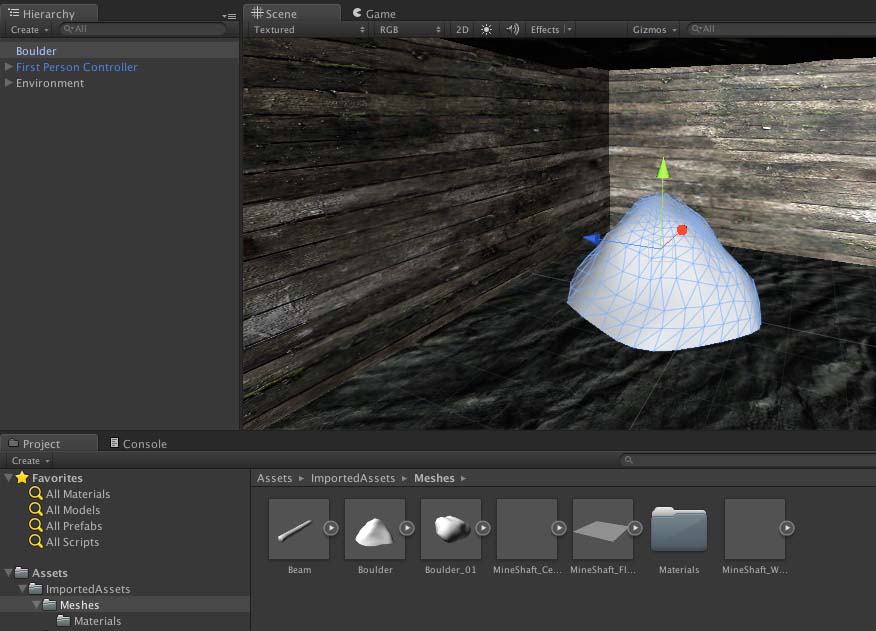Viewport: 876px width, 631px height.
Task: Select the Assets folder
Action: pos(42,573)
